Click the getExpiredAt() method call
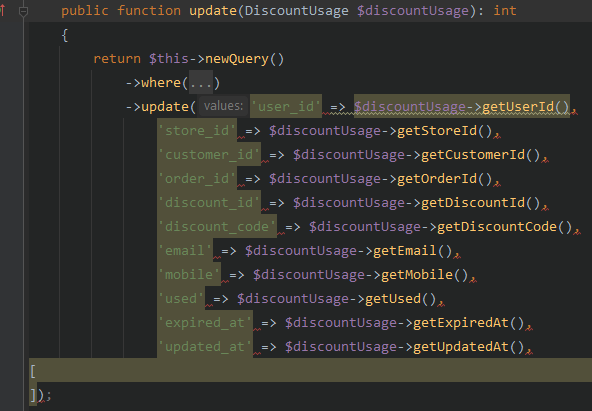Viewport: 592px width, 411px height. [469, 323]
